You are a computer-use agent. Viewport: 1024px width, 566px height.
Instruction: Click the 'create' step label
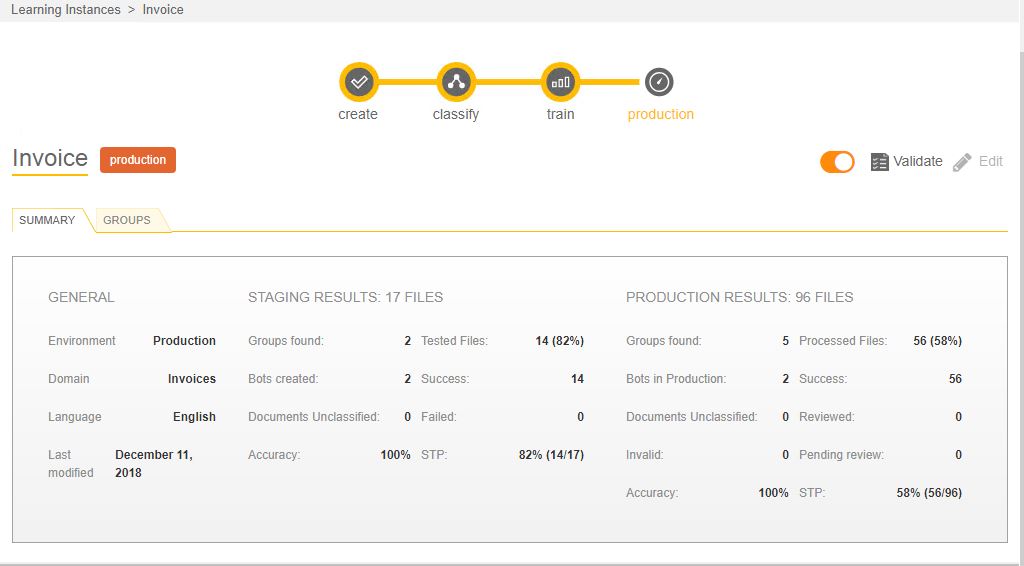click(x=358, y=114)
